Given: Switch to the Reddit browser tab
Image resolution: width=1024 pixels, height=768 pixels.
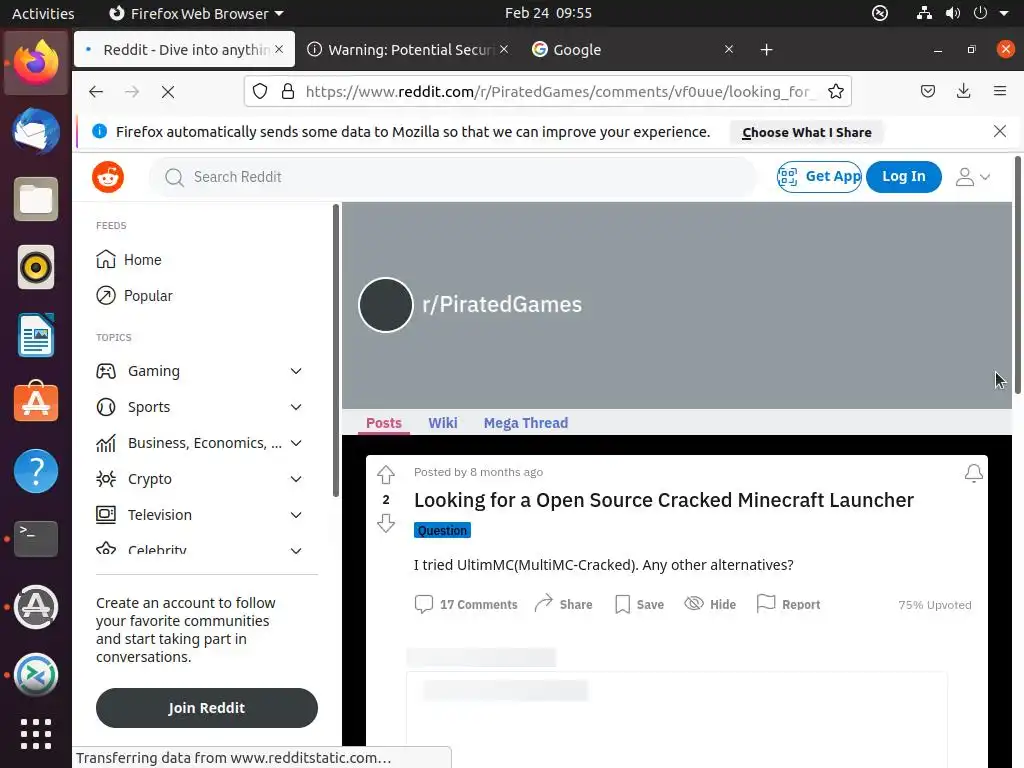Looking at the screenshot, I should [x=184, y=50].
